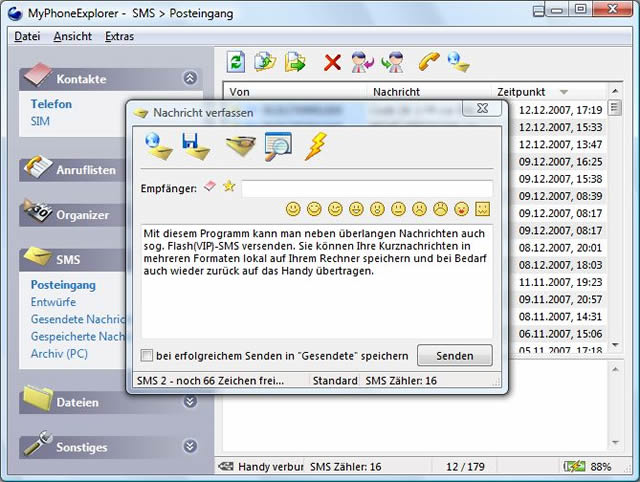Click the red X delete icon
Image resolution: width=640 pixels, height=482 pixels.
point(332,63)
